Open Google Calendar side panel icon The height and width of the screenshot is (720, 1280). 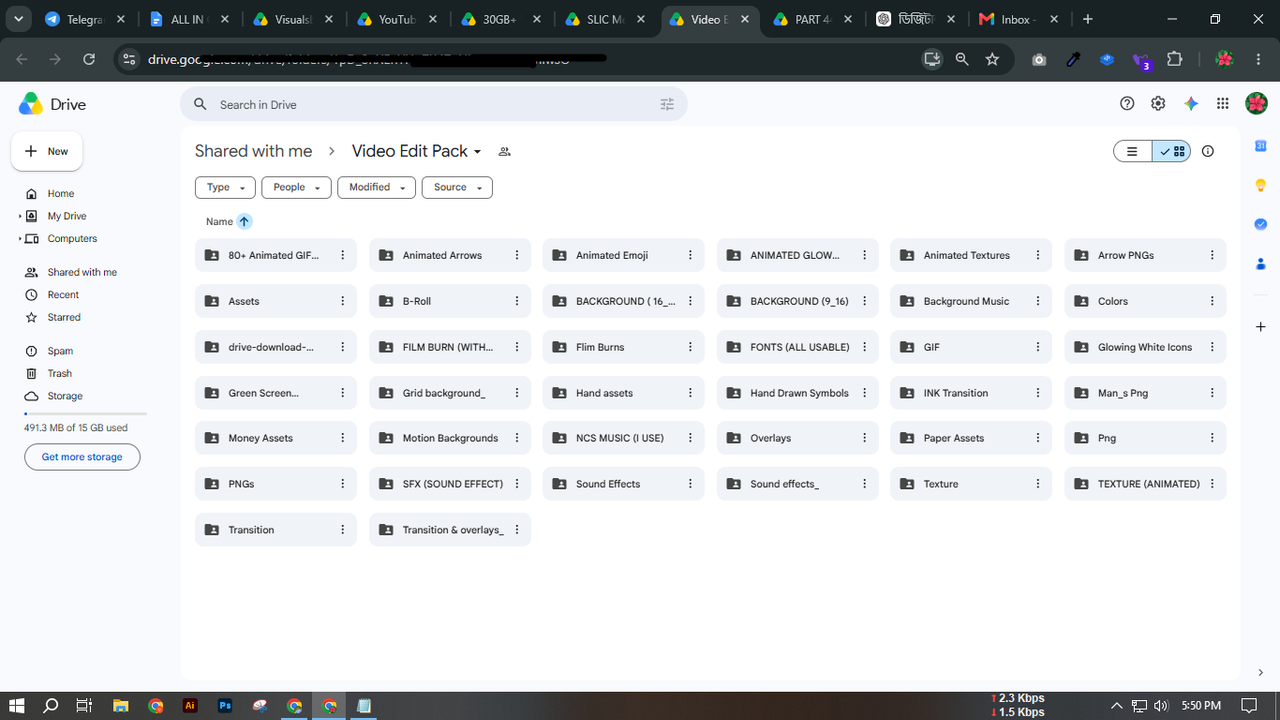pos(1261,146)
